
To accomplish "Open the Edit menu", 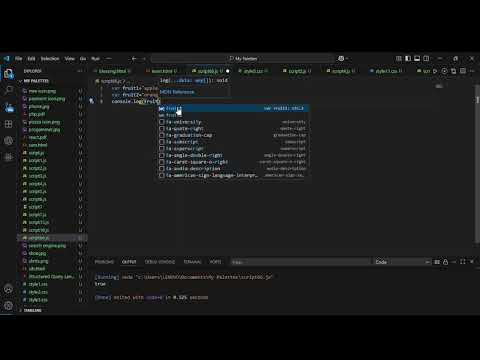I will [31, 59].
